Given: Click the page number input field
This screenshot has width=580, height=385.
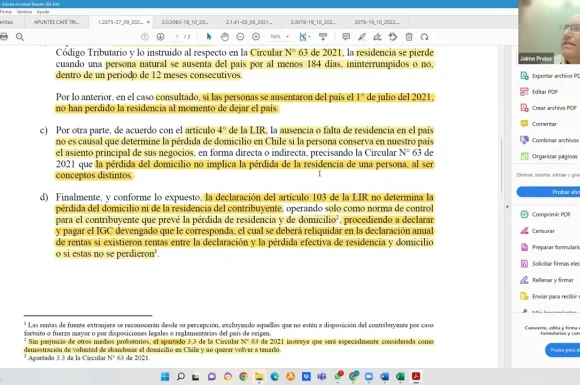Looking at the screenshot, I should click(x=177, y=37).
